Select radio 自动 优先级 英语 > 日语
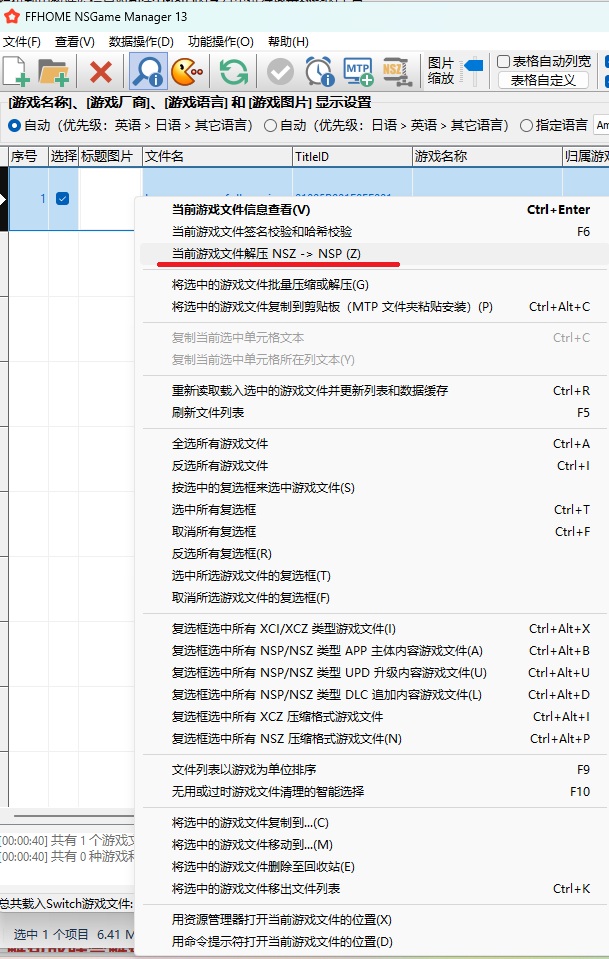Image resolution: width=609 pixels, height=959 pixels. click(15, 125)
